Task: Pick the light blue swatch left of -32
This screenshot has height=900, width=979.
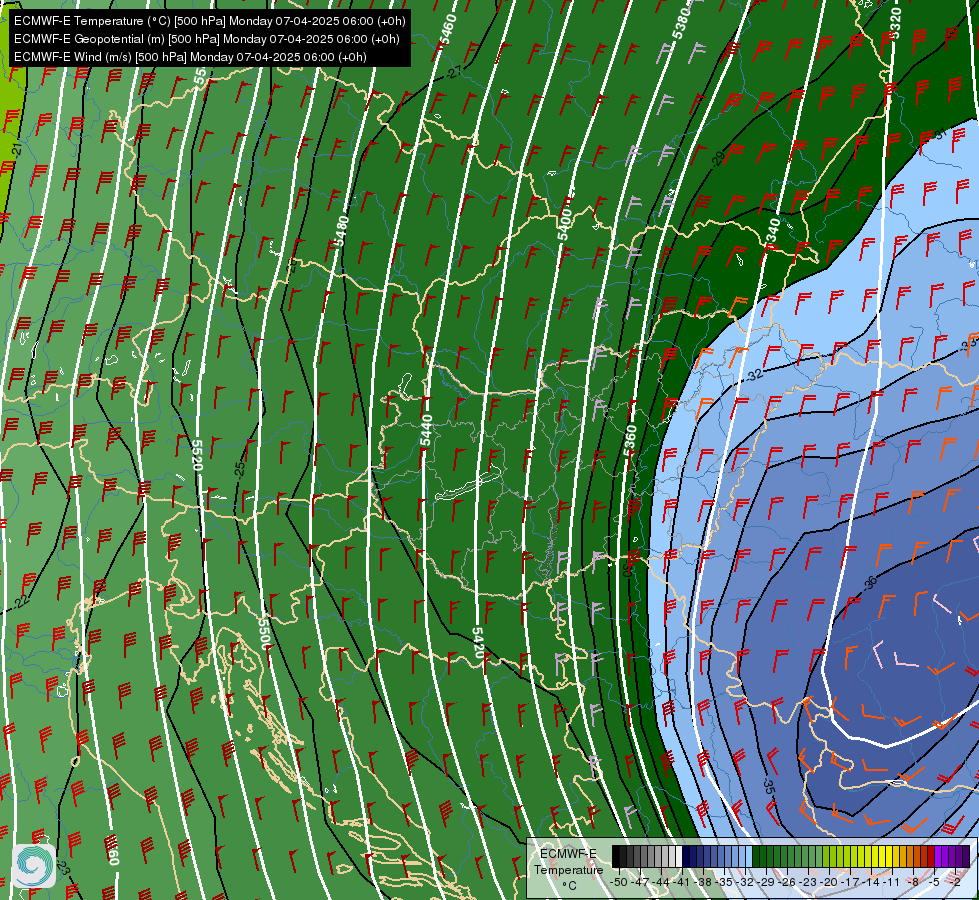Action: 742,856
